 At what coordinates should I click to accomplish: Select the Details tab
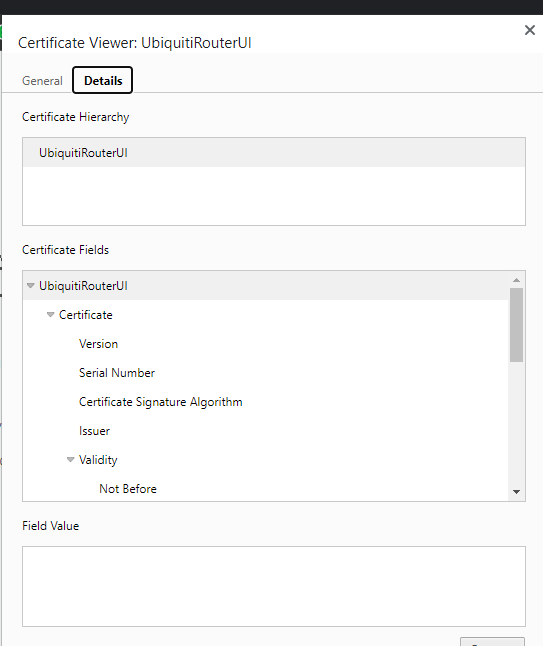(x=103, y=80)
